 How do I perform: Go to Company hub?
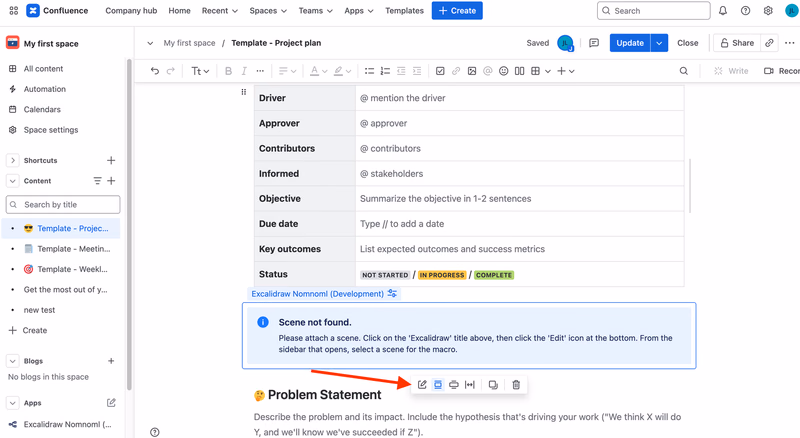click(x=131, y=11)
